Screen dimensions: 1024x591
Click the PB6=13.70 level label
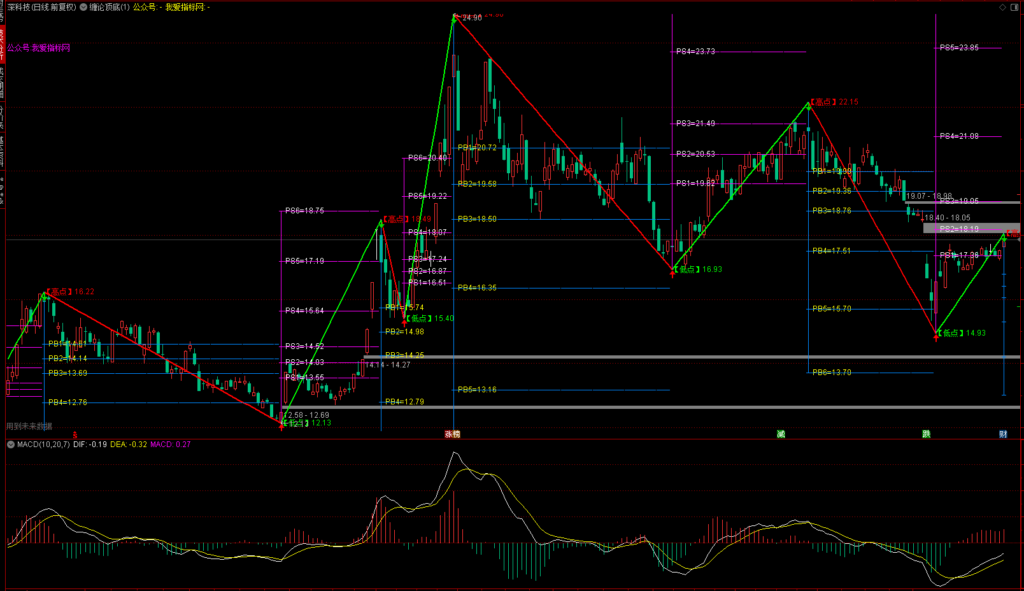click(x=832, y=373)
